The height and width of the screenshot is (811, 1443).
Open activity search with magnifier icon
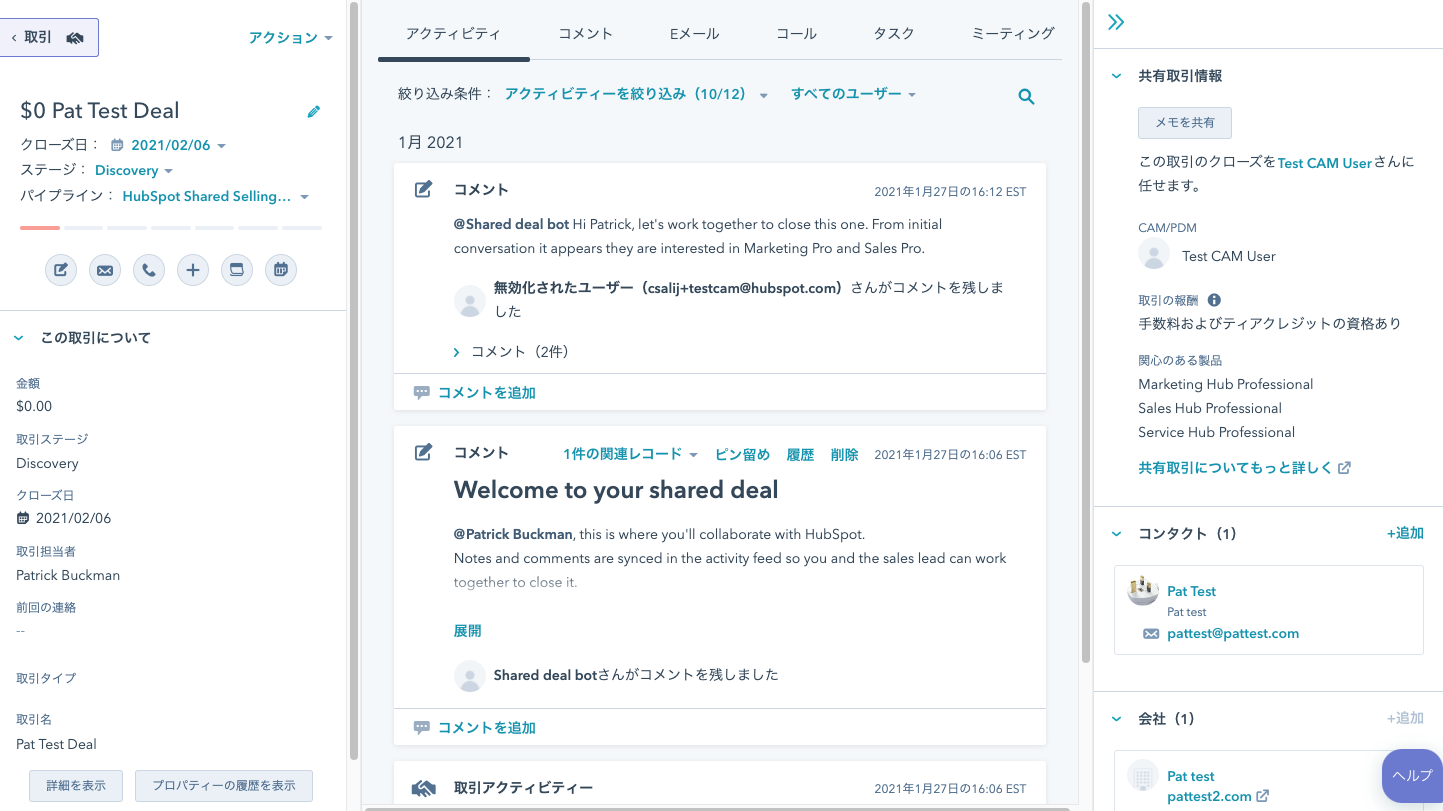1026,97
